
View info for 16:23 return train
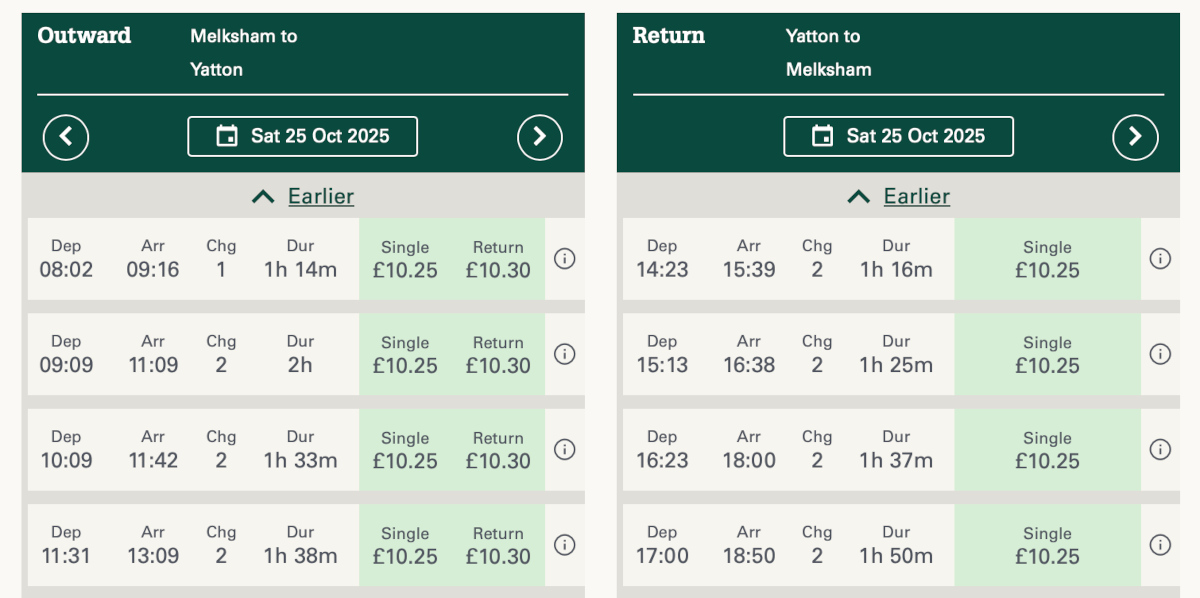1160,450
